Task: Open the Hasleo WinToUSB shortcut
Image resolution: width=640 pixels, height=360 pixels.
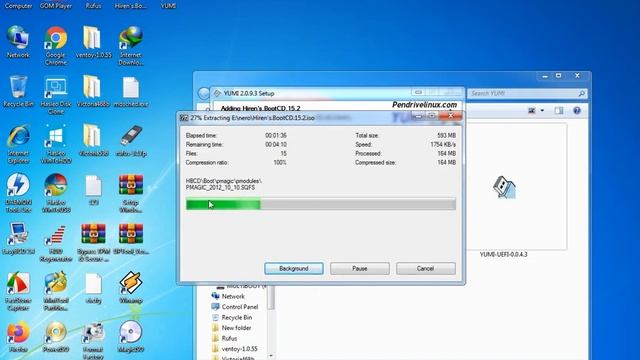Action: [x=56, y=193]
